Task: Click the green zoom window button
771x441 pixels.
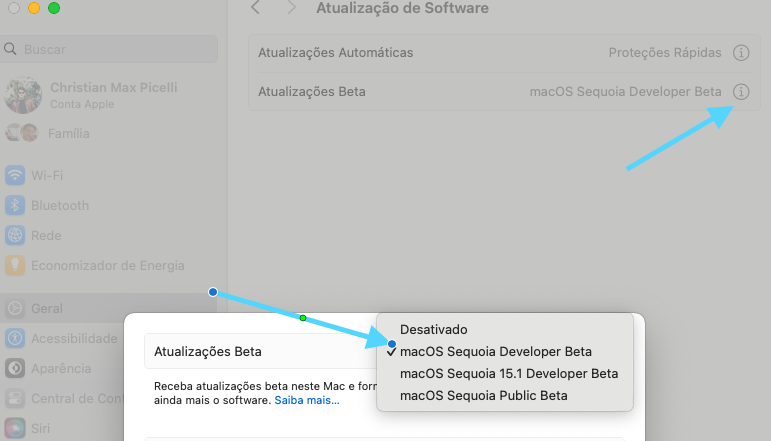Action: tap(54, 8)
